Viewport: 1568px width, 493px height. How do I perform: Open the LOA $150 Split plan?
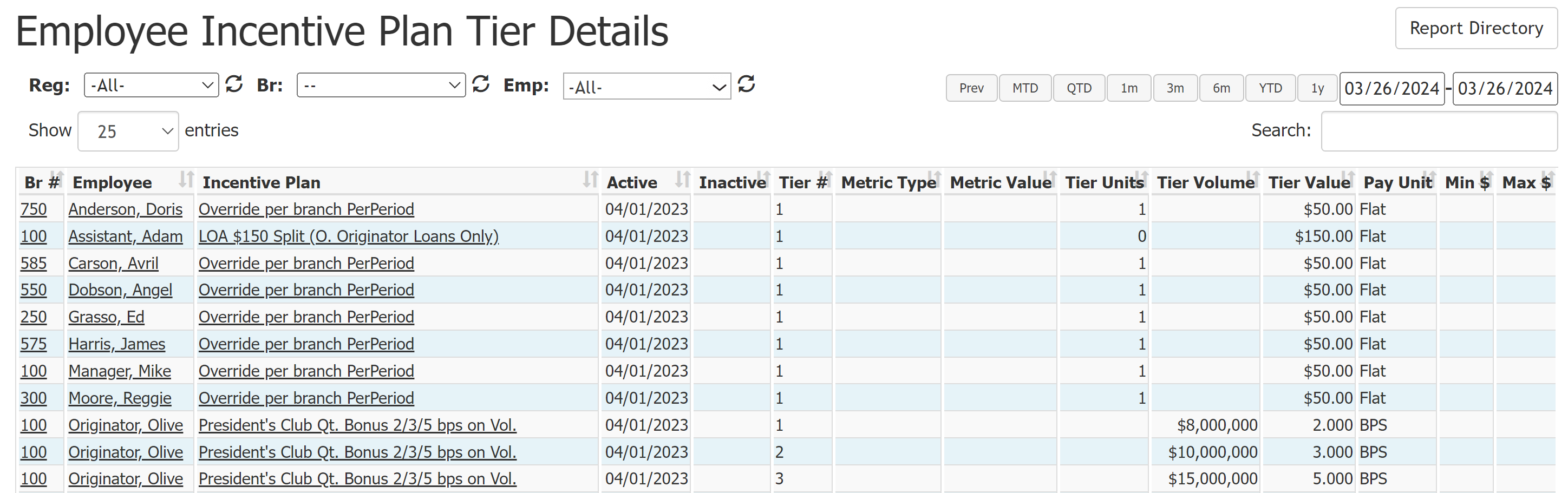[349, 236]
